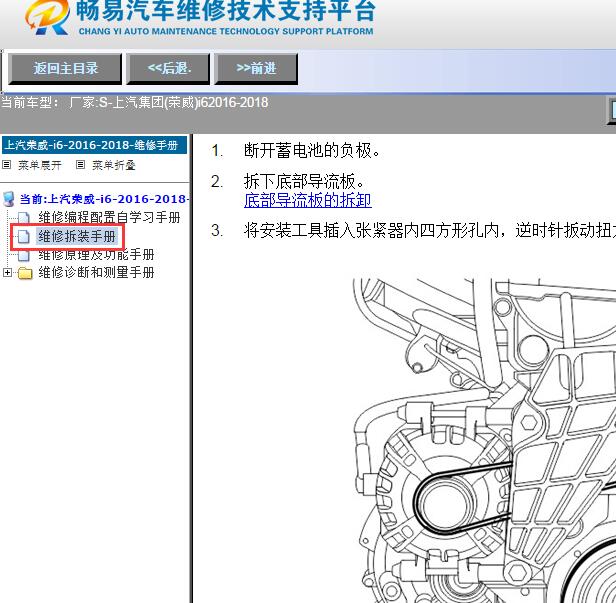
Task: Click the 维修拆装手册 document icon
Action: tap(24, 236)
